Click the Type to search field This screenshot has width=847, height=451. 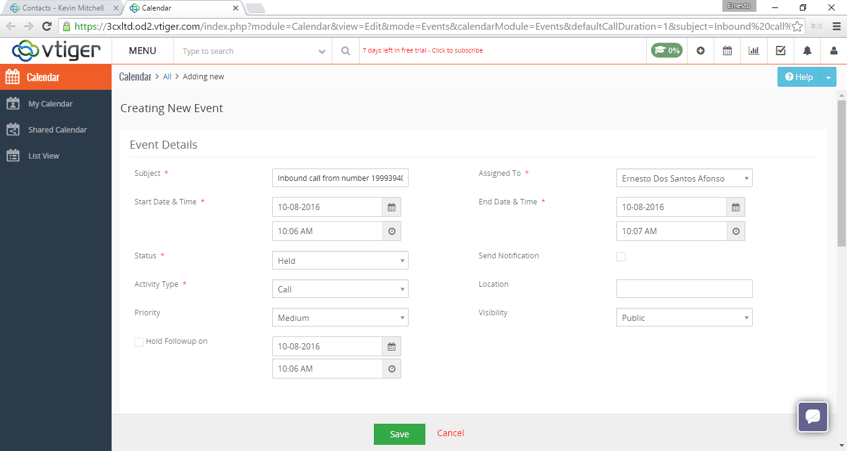point(246,51)
